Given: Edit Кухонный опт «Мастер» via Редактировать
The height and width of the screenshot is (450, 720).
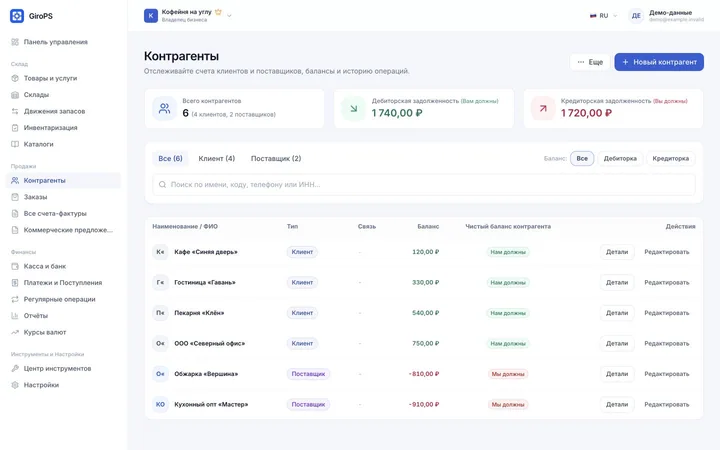Looking at the screenshot, I should [666, 405].
